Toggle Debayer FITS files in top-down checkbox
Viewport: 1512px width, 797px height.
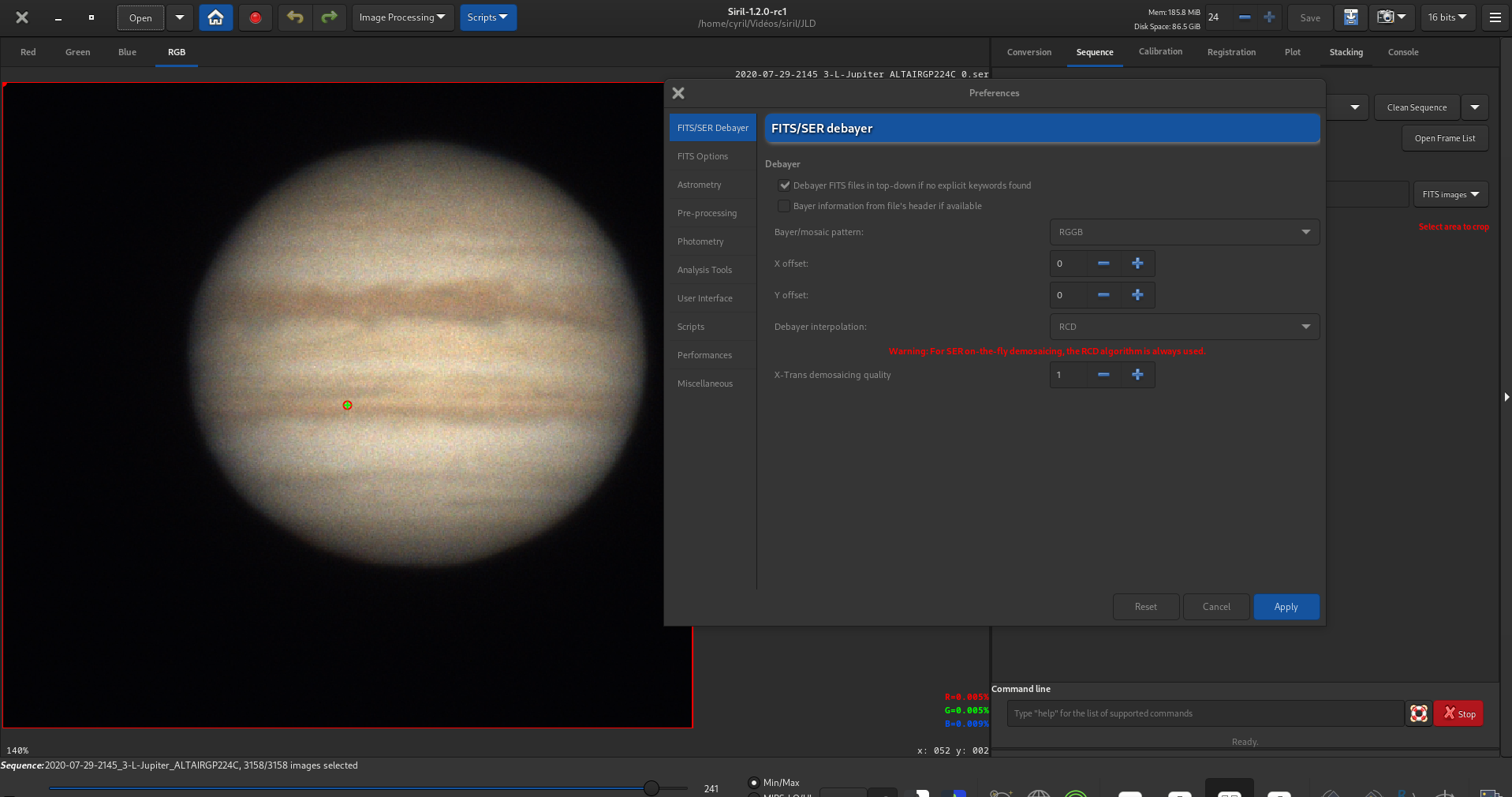coord(784,185)
